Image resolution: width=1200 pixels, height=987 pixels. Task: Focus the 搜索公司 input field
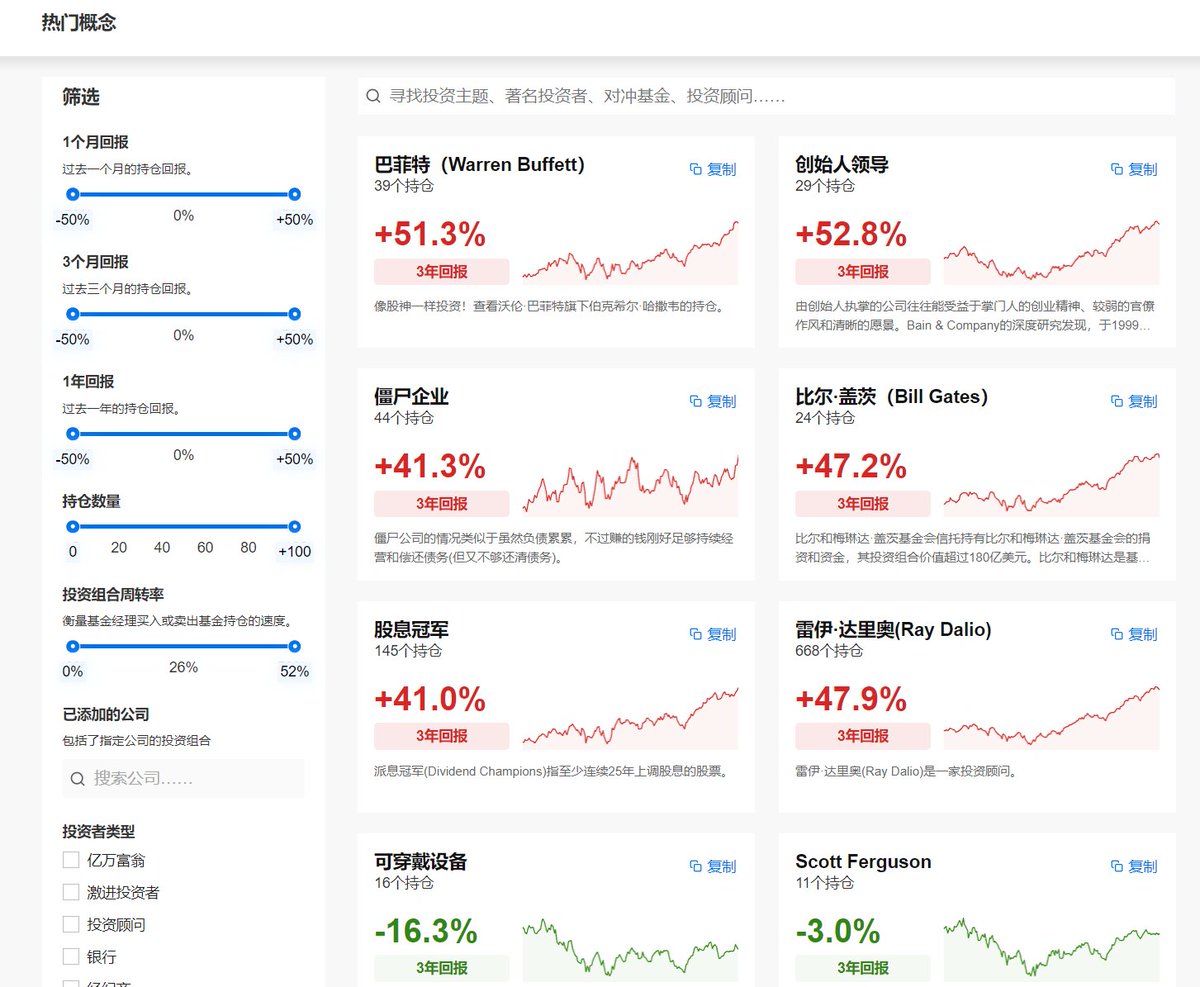pyautogui.click(x=183, y=778)
